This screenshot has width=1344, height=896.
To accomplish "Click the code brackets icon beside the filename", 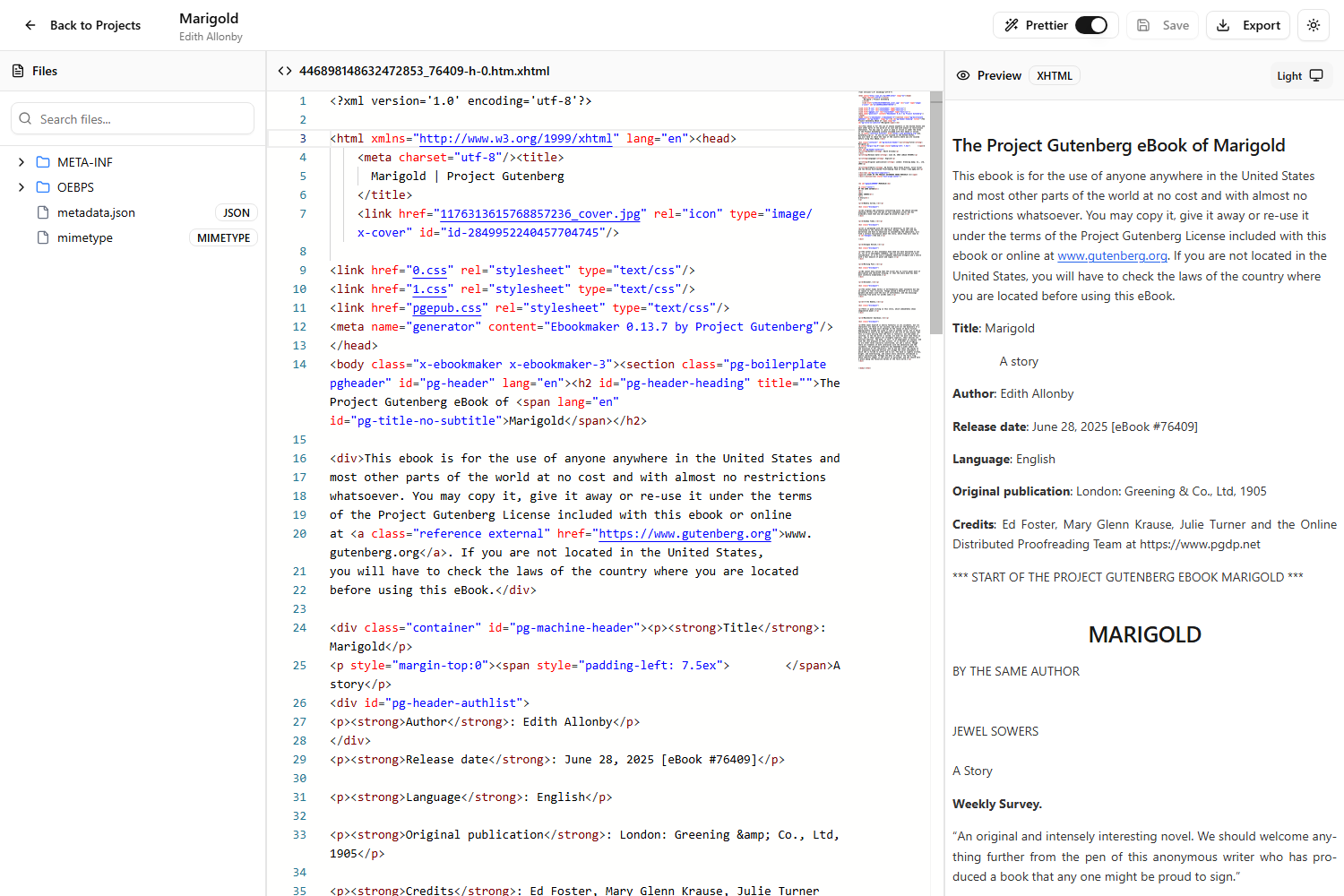I will [x=285, y=70].
